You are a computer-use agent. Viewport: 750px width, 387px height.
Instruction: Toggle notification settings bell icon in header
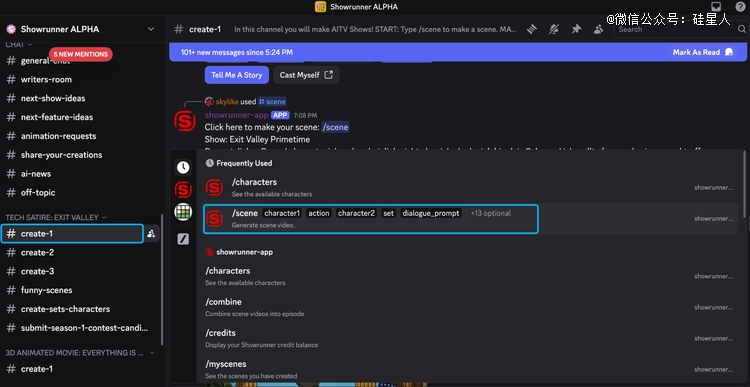tap(554, 29)
